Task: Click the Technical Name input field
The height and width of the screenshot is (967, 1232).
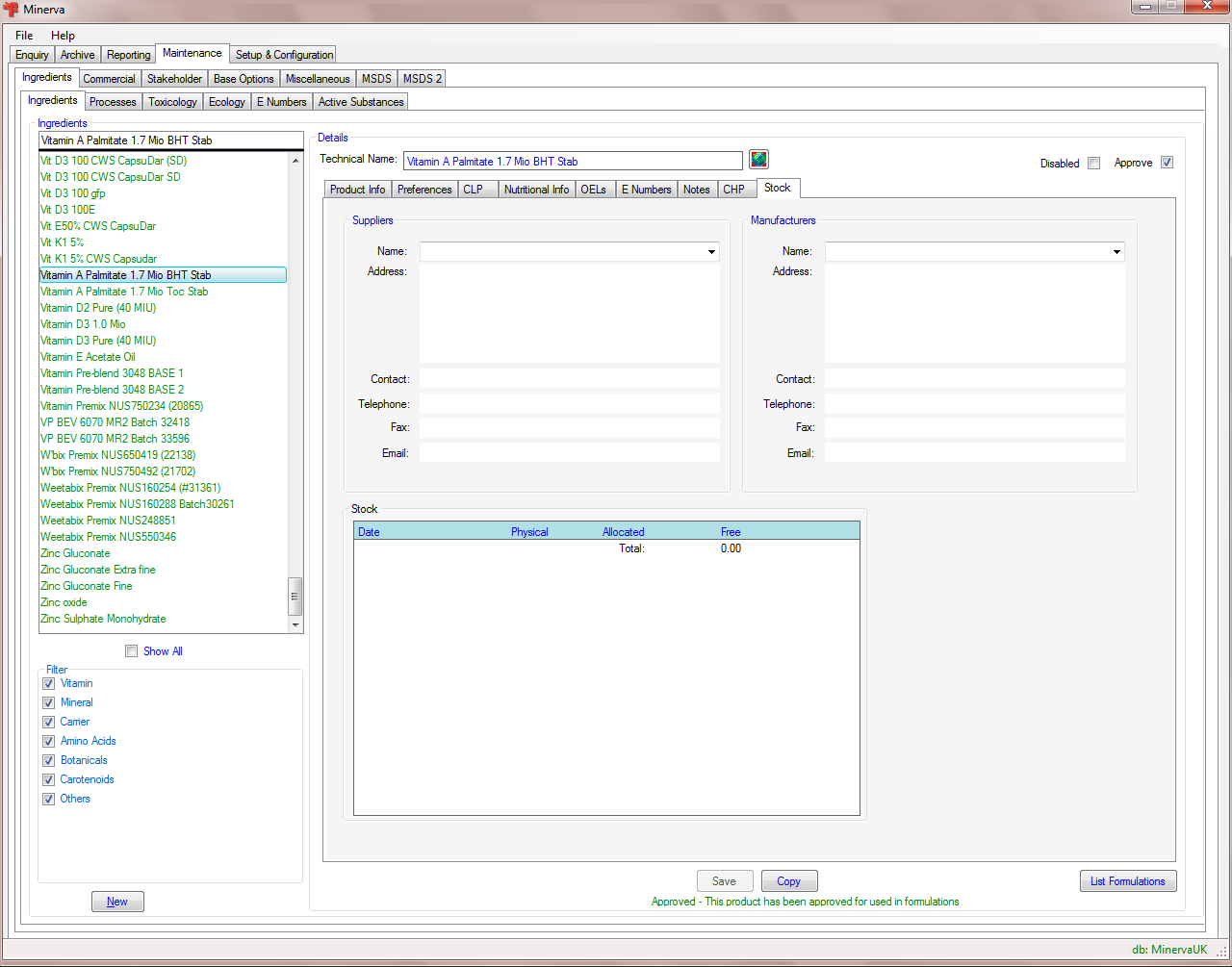Action: pos(573,161)
